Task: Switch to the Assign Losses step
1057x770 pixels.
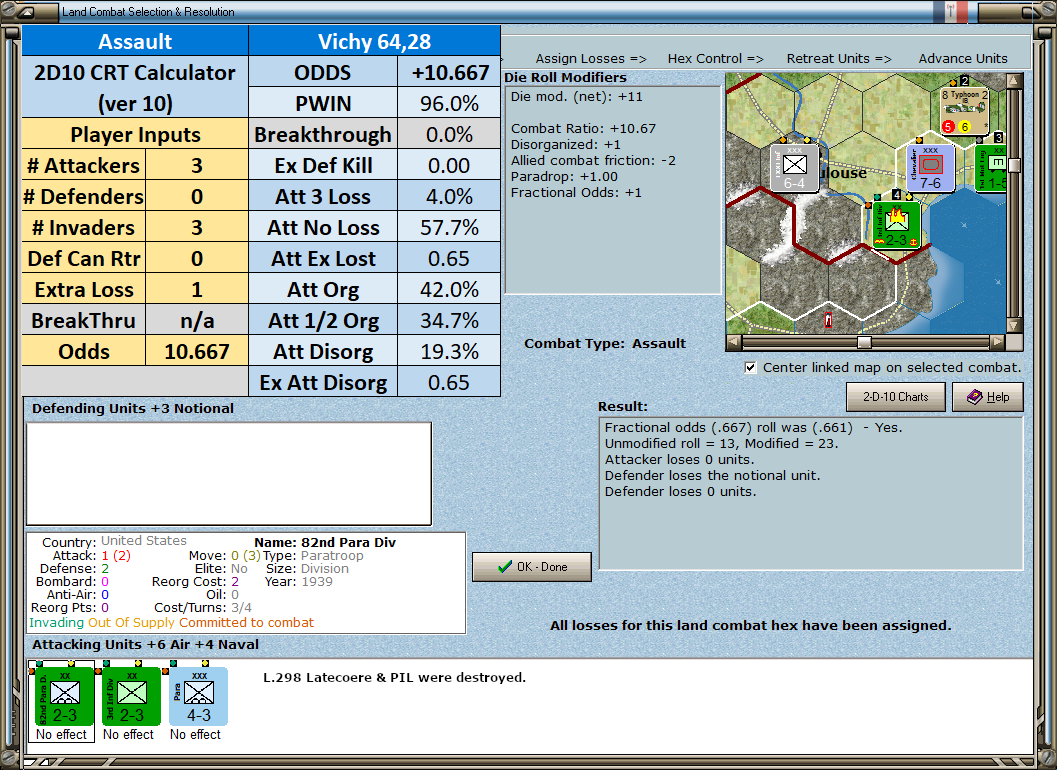Action: 591,59
